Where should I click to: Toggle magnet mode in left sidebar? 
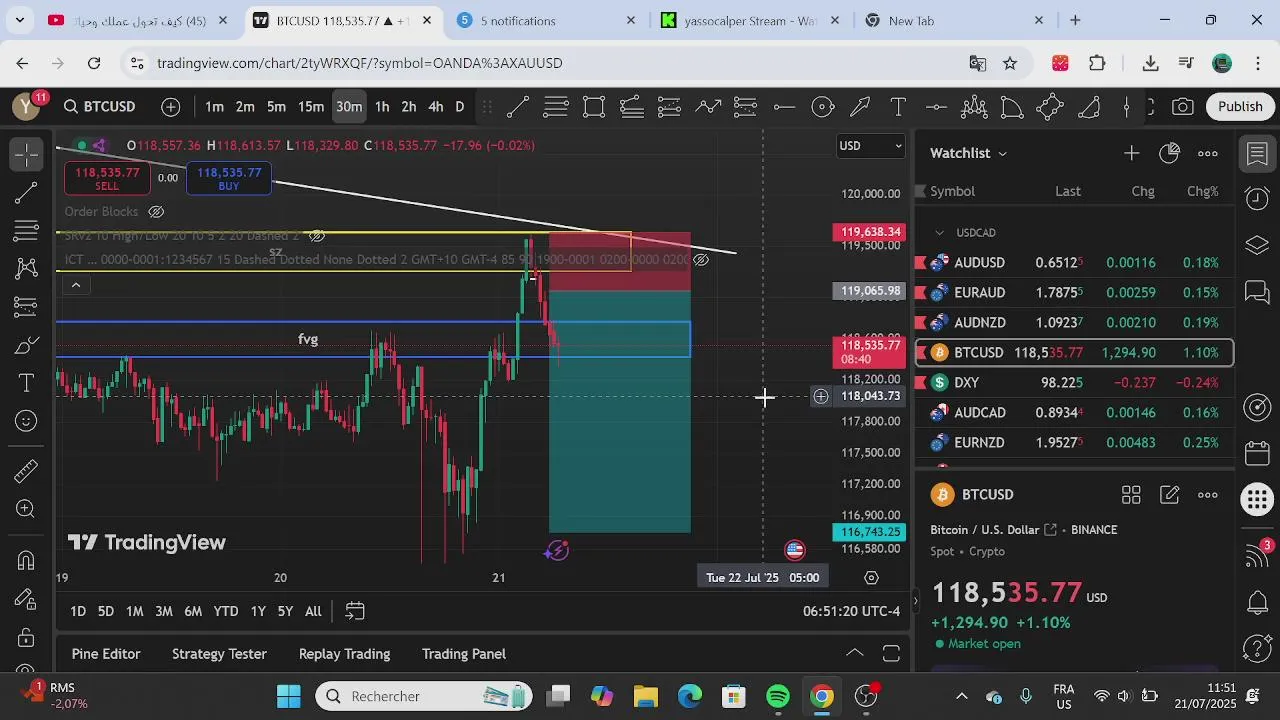(x=27, y=560)
